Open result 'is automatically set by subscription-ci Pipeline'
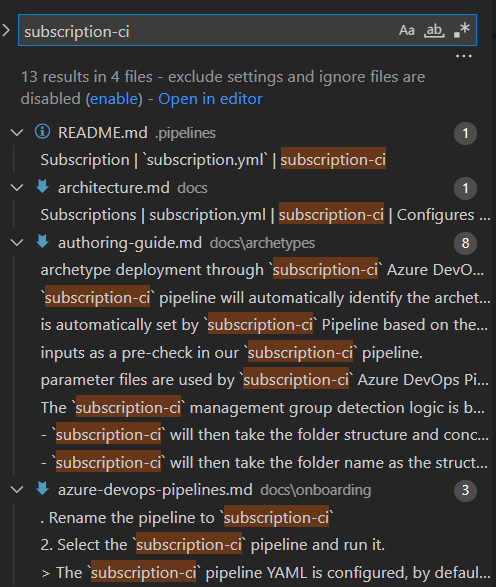The image size is (496, 587). (x=264, y=325)
